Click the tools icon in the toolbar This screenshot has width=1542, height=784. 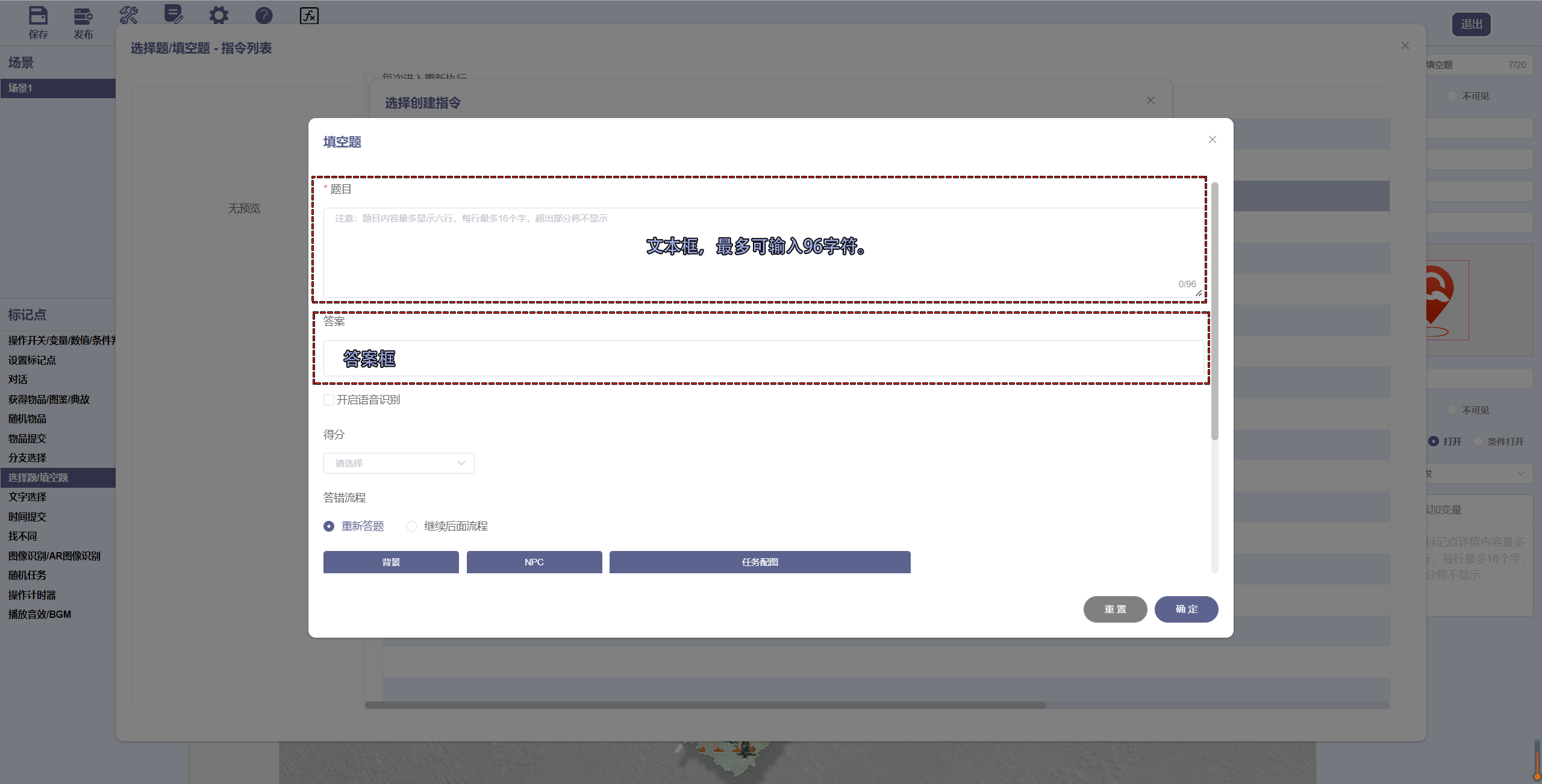(128, 15)
